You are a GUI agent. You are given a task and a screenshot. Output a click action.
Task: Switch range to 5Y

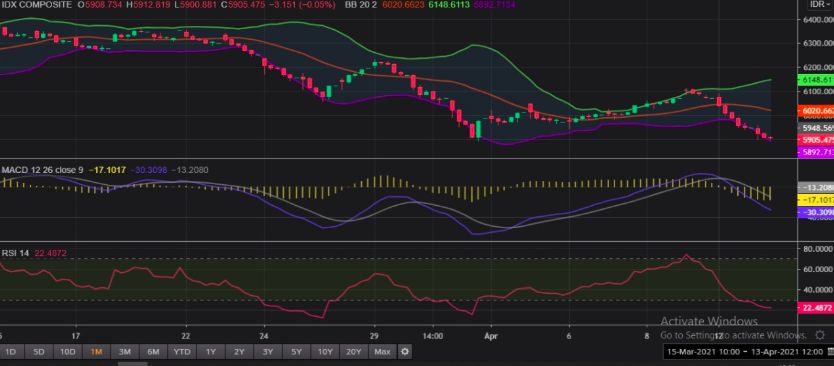296,352
